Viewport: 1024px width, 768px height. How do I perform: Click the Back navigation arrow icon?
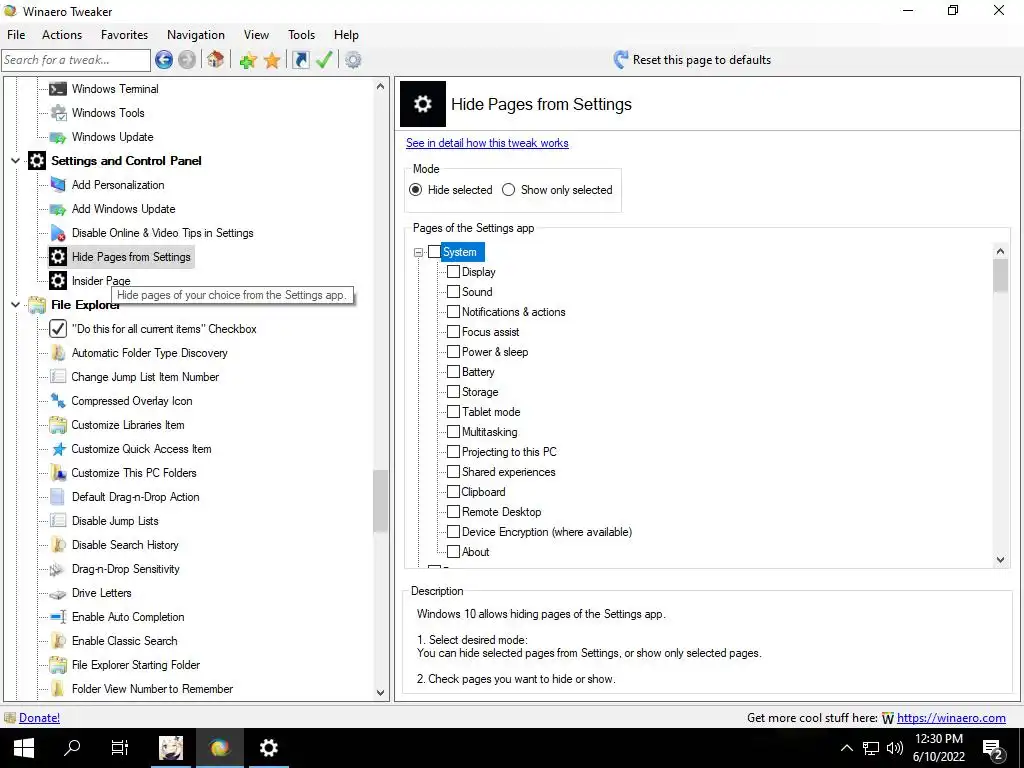click(164, 60)
